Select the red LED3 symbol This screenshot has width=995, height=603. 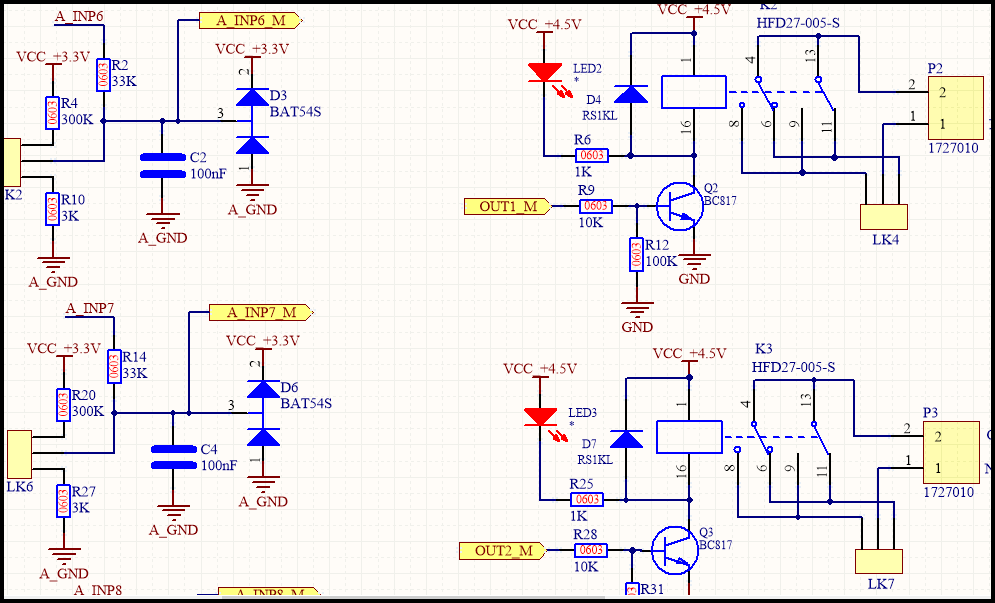[x=541, y=416]
